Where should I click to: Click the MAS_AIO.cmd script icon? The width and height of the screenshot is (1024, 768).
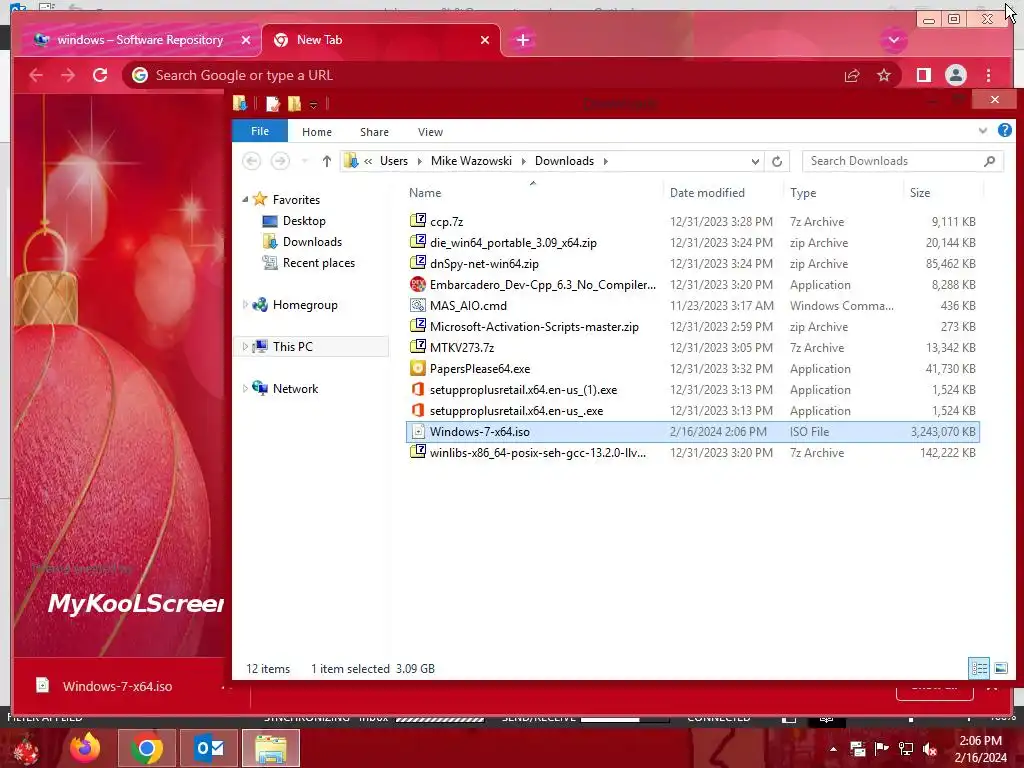point(418,305)
